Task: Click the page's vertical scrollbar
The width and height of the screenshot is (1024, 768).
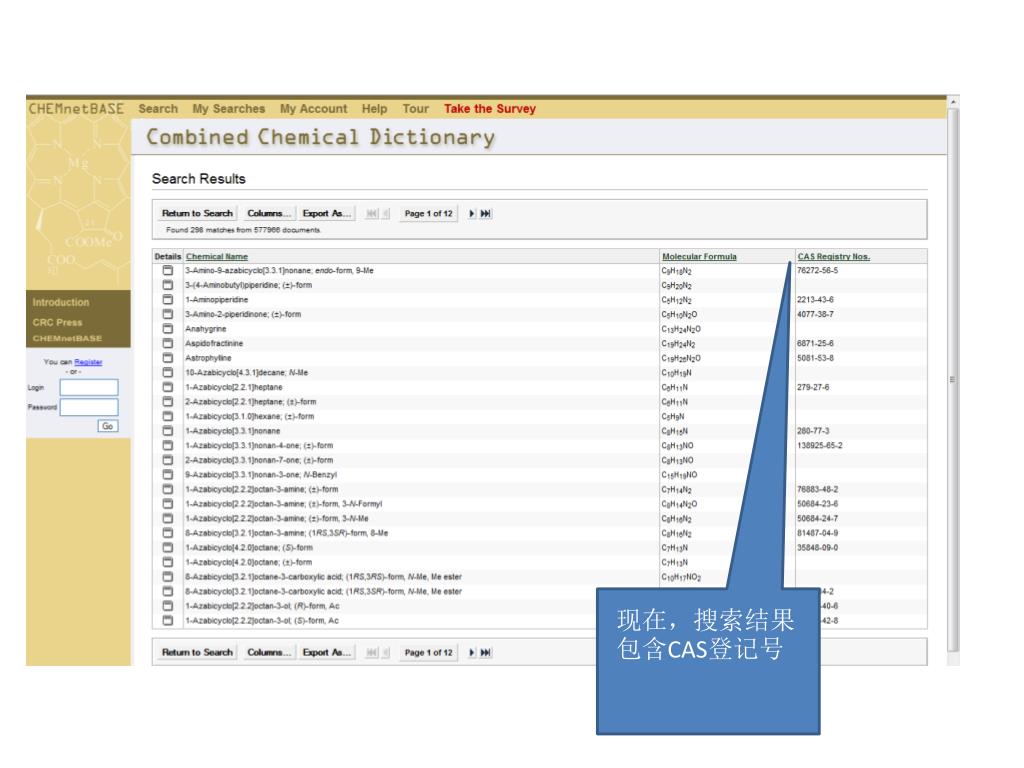Action: tap(953, 379)
